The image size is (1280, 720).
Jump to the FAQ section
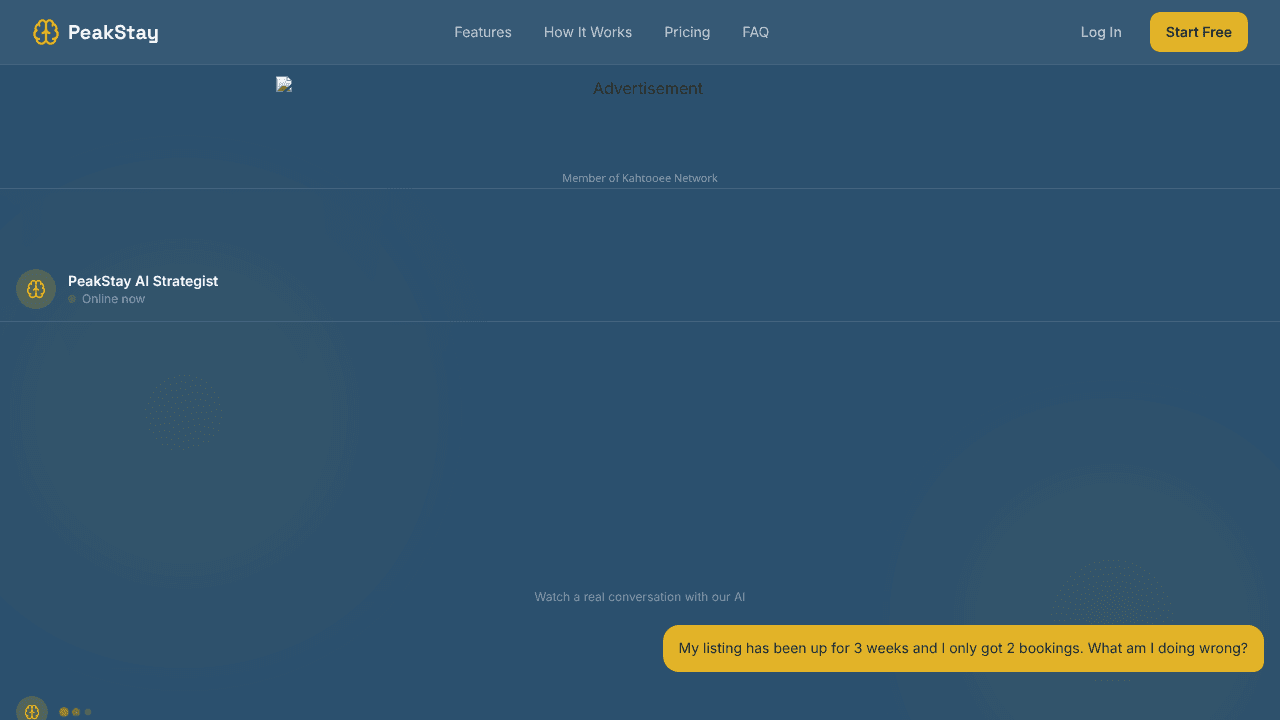pos(756,32)
